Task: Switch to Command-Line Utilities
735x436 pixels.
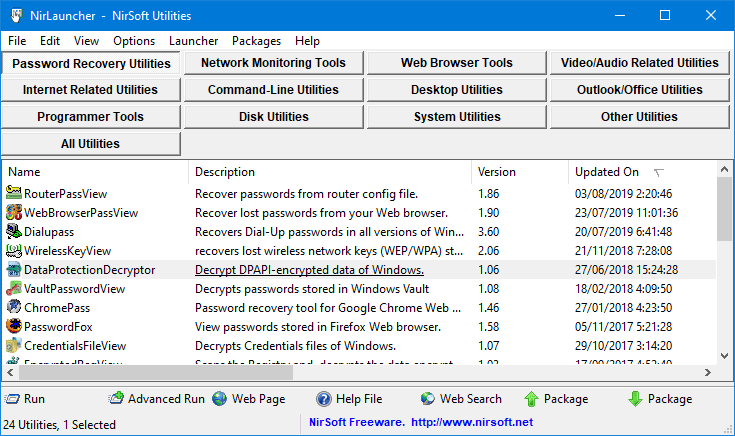Action: click(x=274, y=90)
